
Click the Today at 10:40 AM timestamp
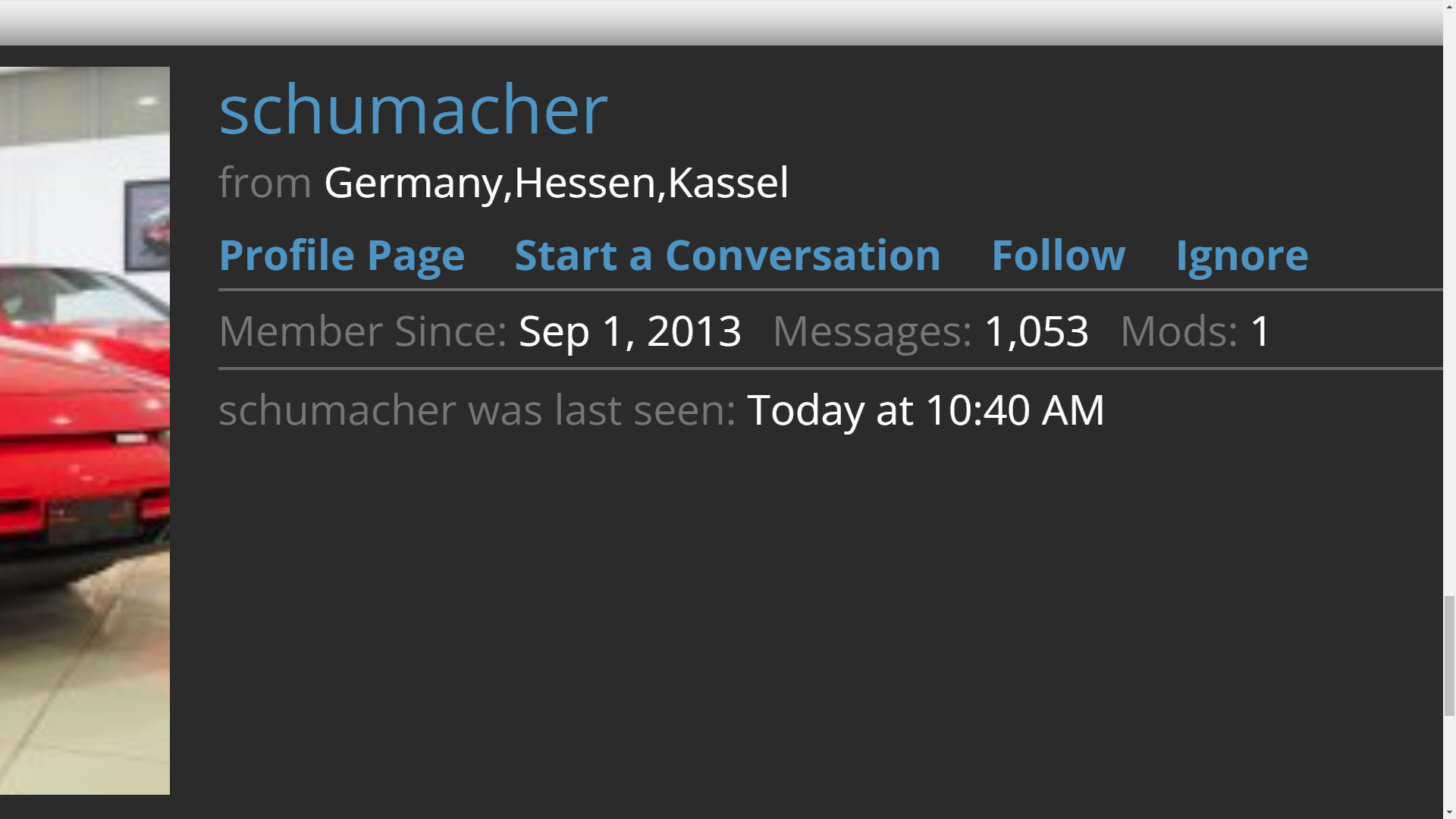click(925, 410)
